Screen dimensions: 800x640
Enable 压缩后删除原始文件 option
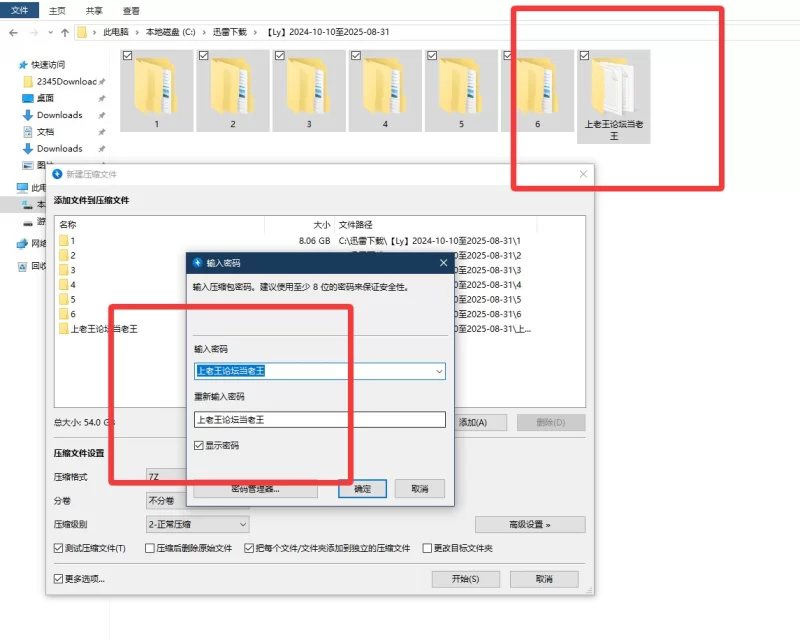[150, 548]
